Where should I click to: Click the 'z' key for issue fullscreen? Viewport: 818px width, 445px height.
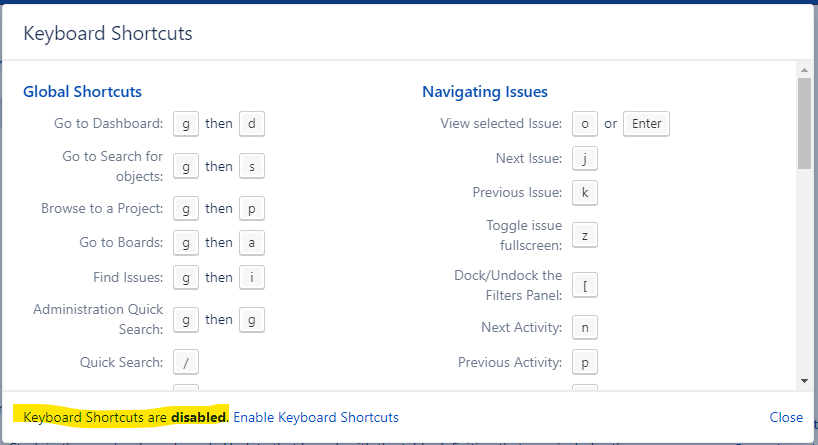(585, 235)
